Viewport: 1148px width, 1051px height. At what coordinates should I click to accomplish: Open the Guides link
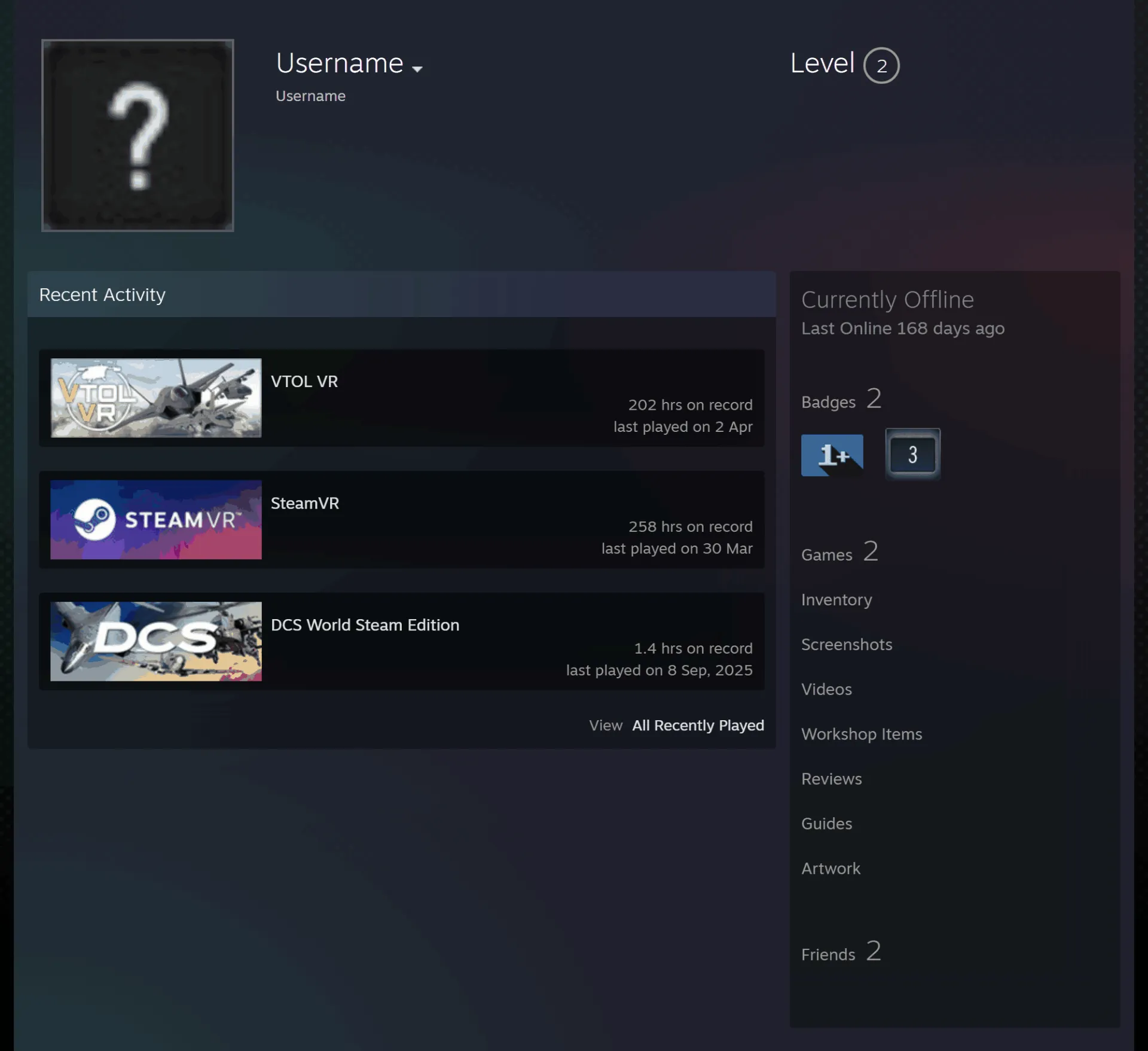[x=826, y=824]
